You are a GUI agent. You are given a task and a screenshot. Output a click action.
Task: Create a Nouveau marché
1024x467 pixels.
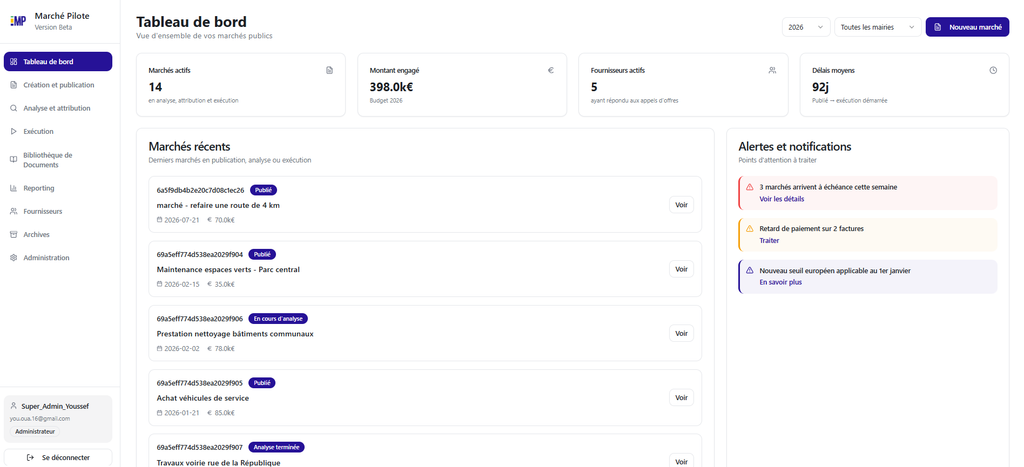[967, 27]
